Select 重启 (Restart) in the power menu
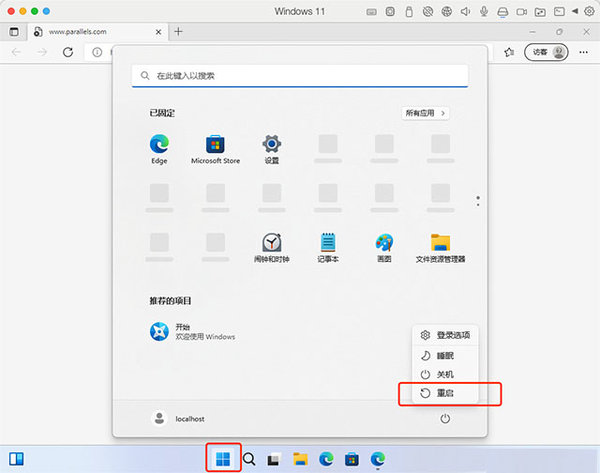The width and height of the screenshot is (600, 473). 445,393
